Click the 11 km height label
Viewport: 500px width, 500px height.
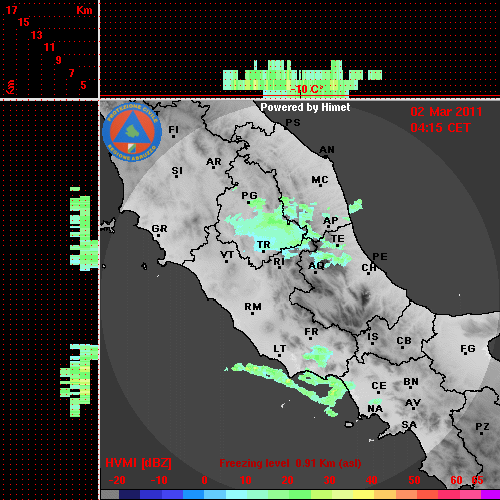49,47
